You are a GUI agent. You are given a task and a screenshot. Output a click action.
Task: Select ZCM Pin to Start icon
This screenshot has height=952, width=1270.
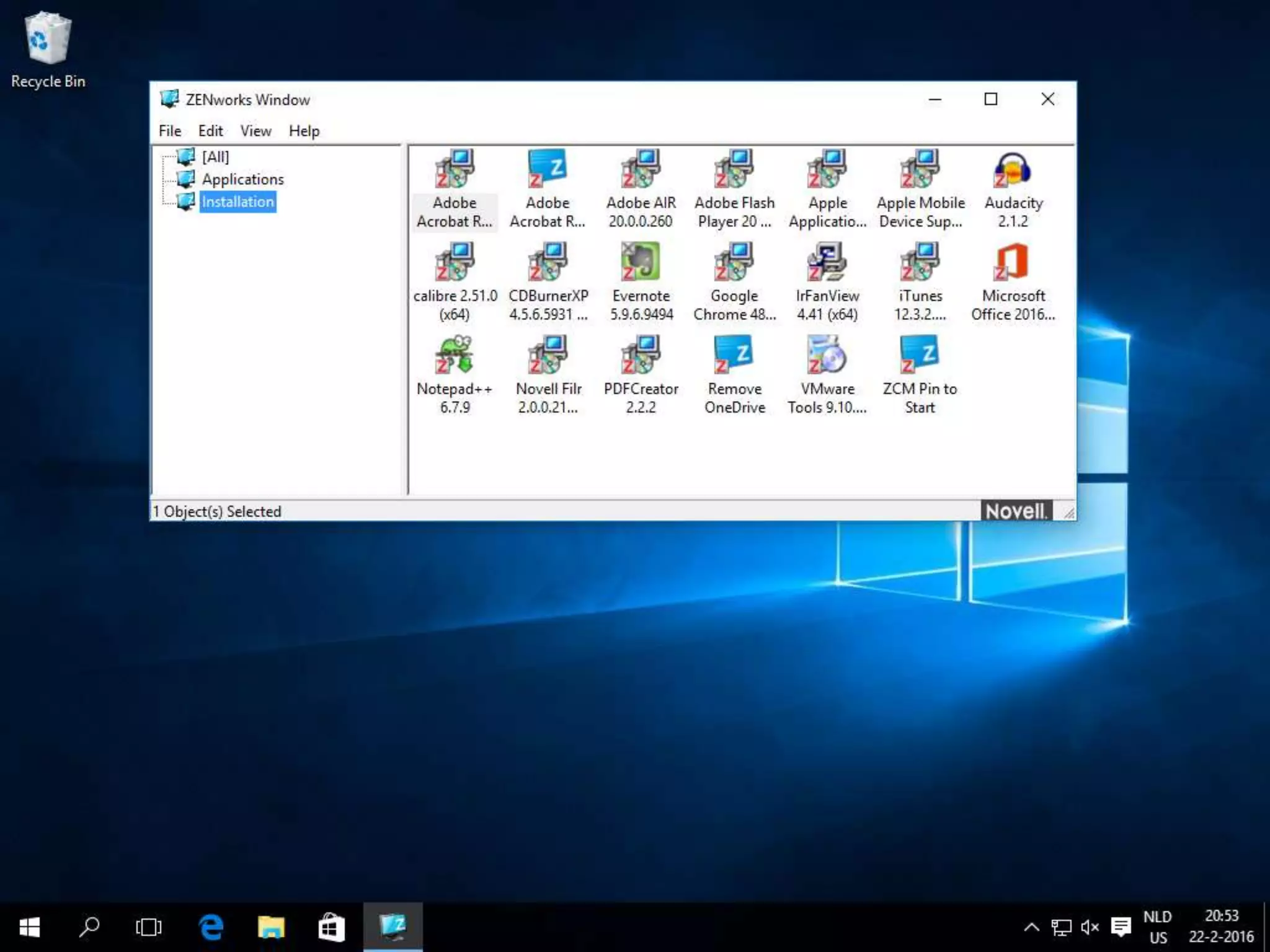pyautogui.click(x=920, y=355)
